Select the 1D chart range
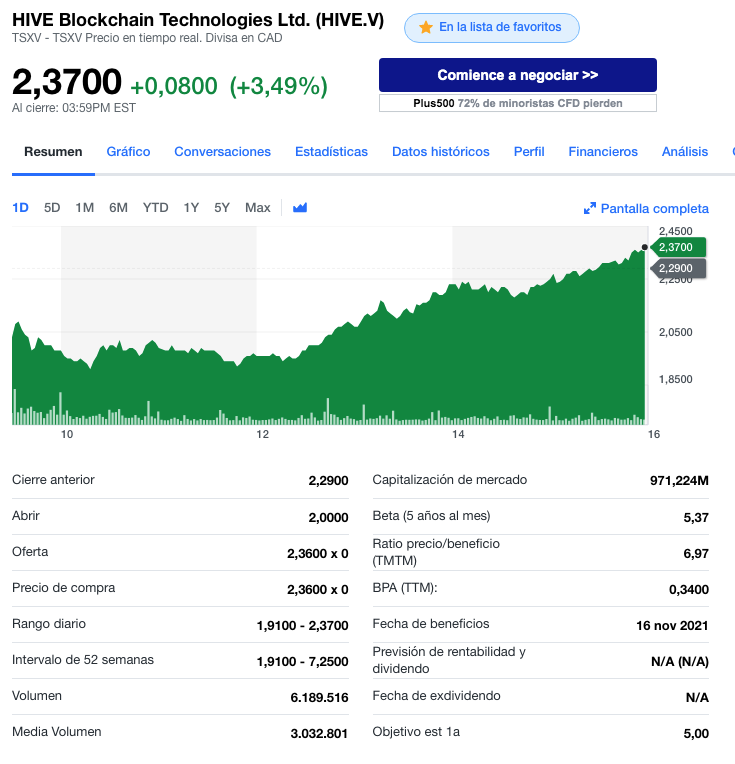Viewport: 735px width, 764px height. point(20,208)
